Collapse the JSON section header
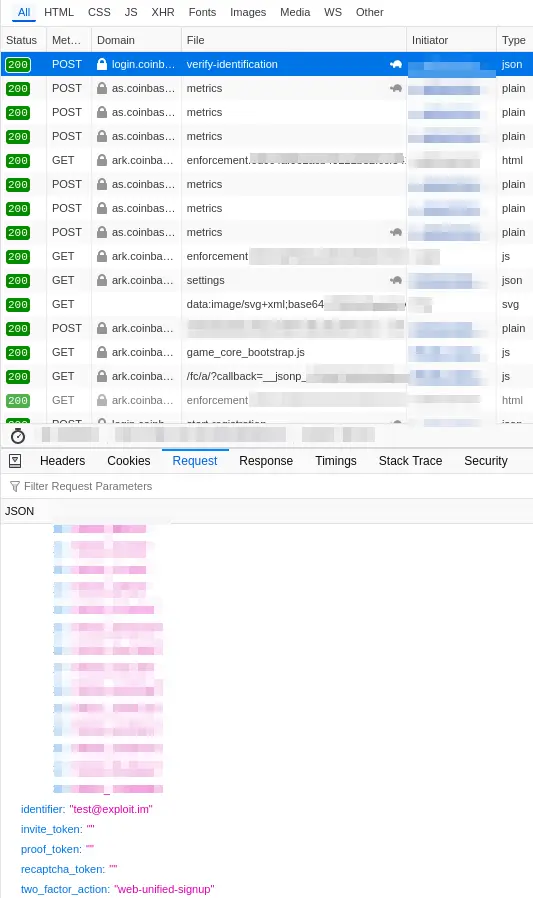This screenshot has width=533, height=898. coord(266,511)
